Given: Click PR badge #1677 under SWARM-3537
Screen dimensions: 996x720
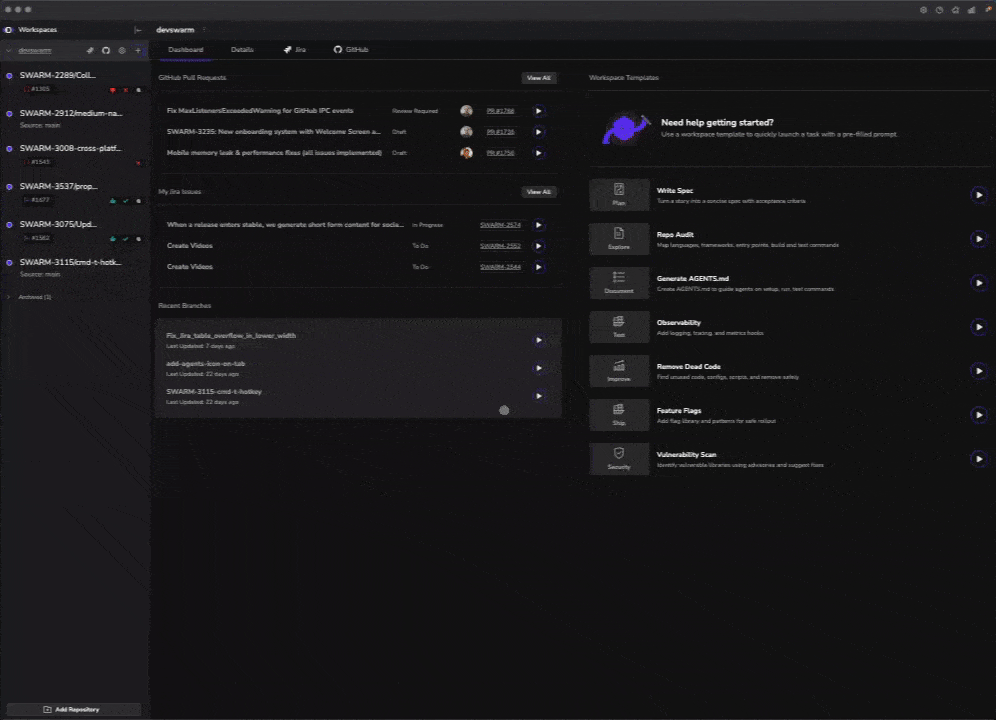Looking at the screenshot, I should (x=37, y=200).
